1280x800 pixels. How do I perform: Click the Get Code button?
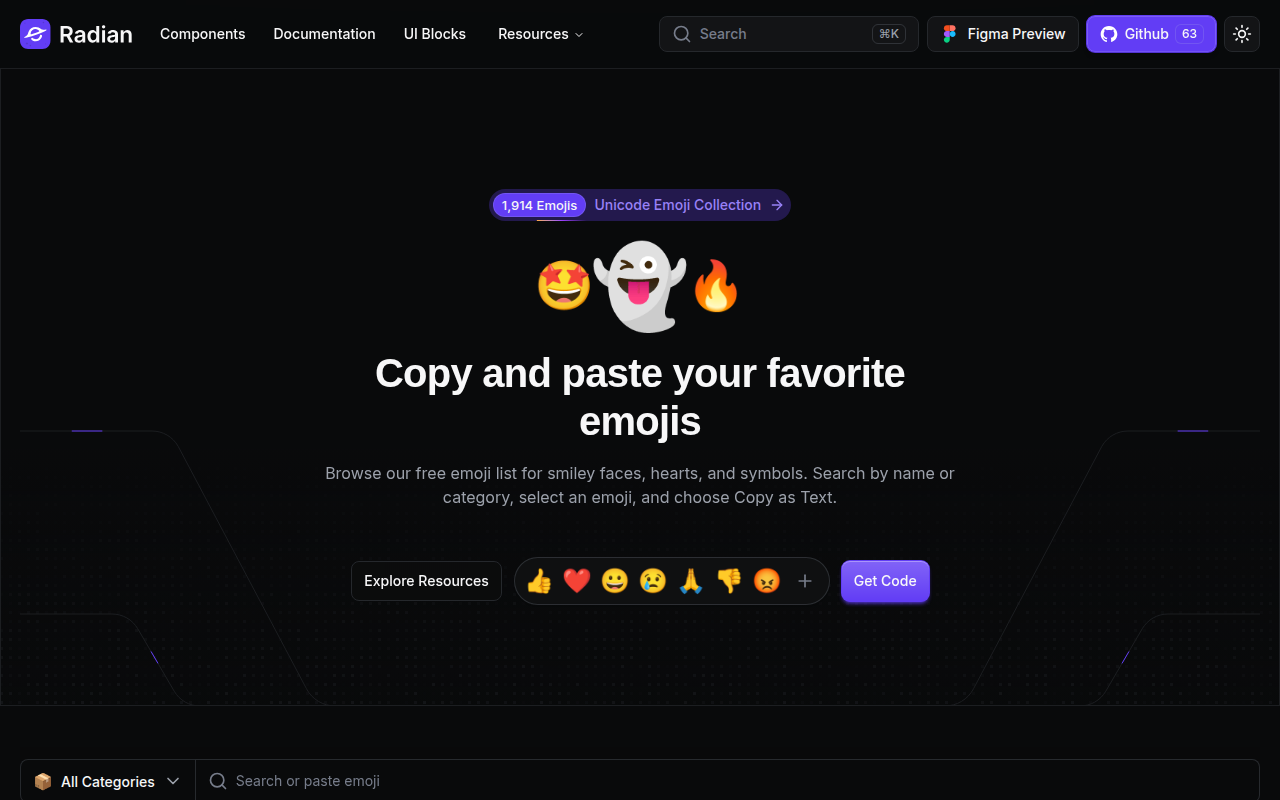(x=885, y=581)
